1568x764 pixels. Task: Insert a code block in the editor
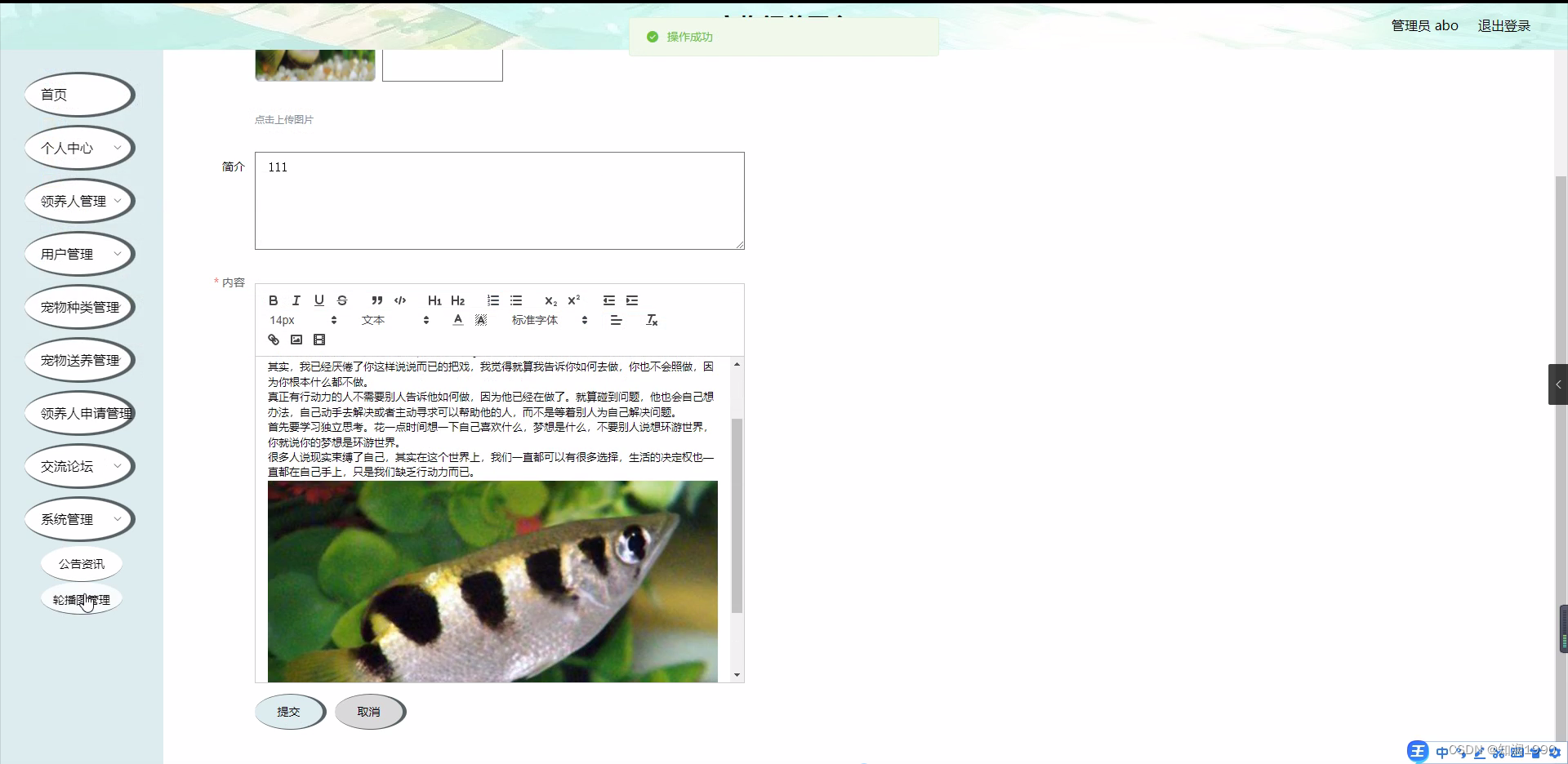pos(399,300)
